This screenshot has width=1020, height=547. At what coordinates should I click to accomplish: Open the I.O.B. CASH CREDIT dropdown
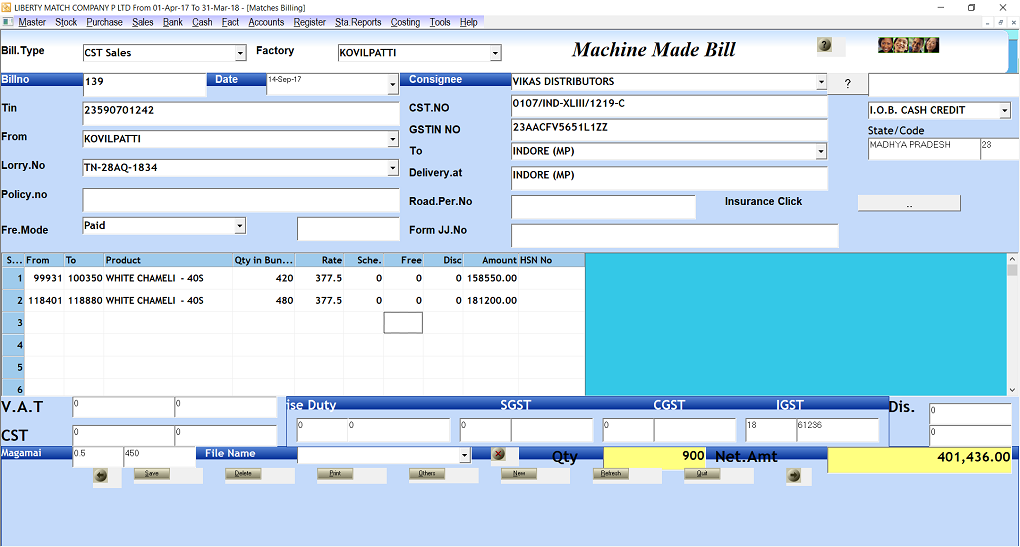[x=1004, y=111]
